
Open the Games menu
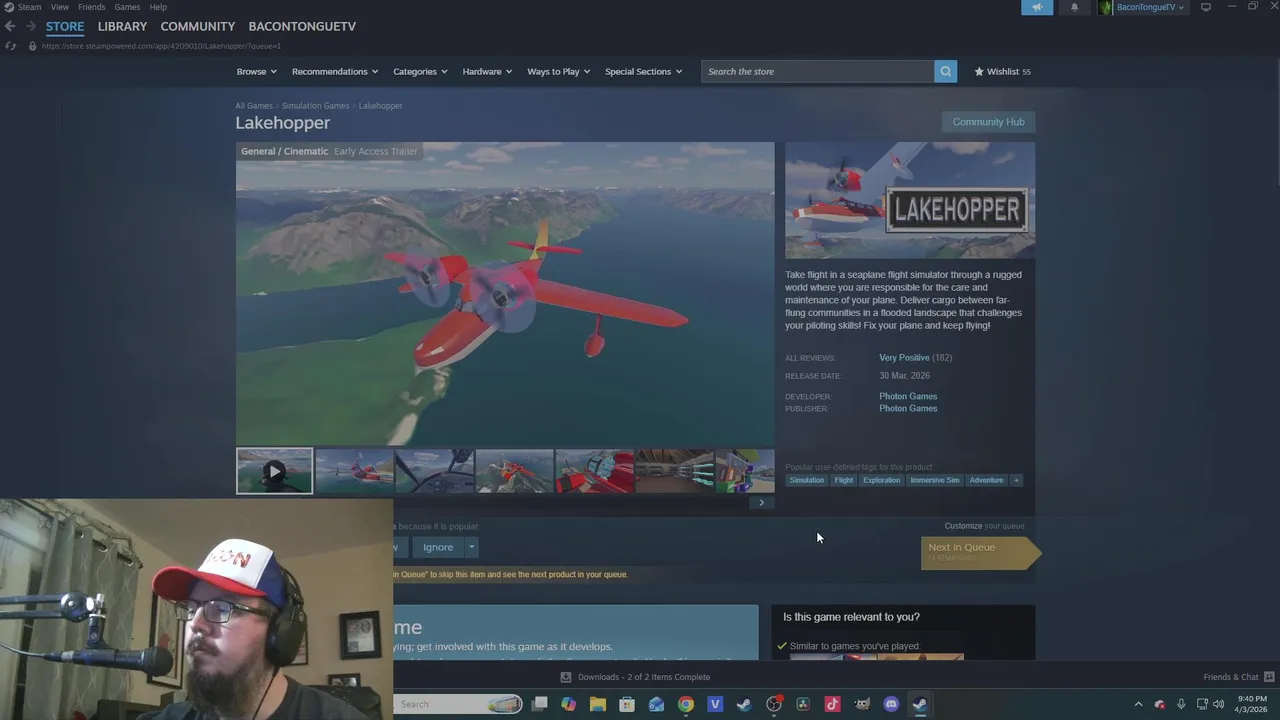(x=127, y=7)
